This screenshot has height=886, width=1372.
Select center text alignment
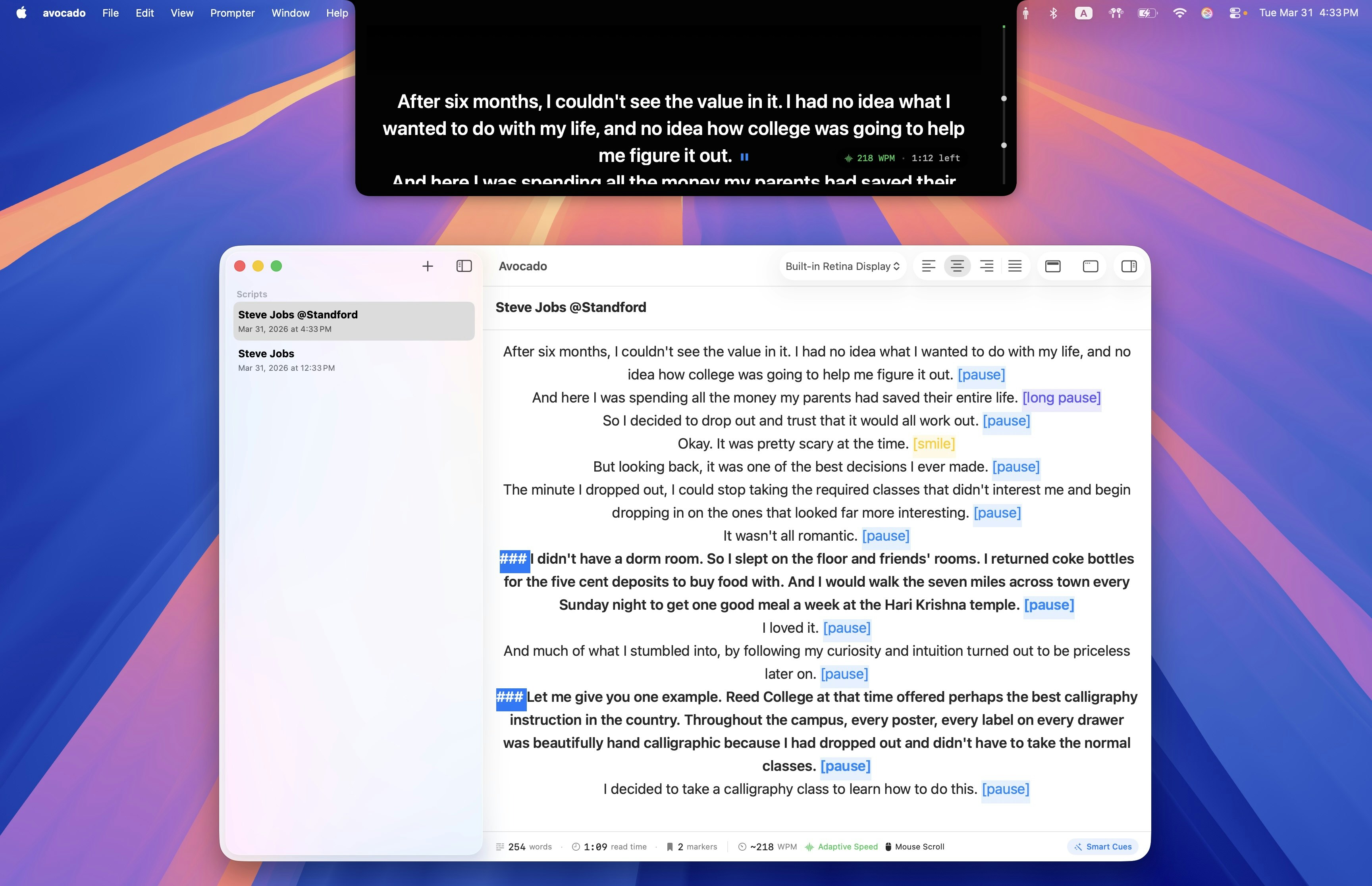pyautogui.click(x=957, y=266)
